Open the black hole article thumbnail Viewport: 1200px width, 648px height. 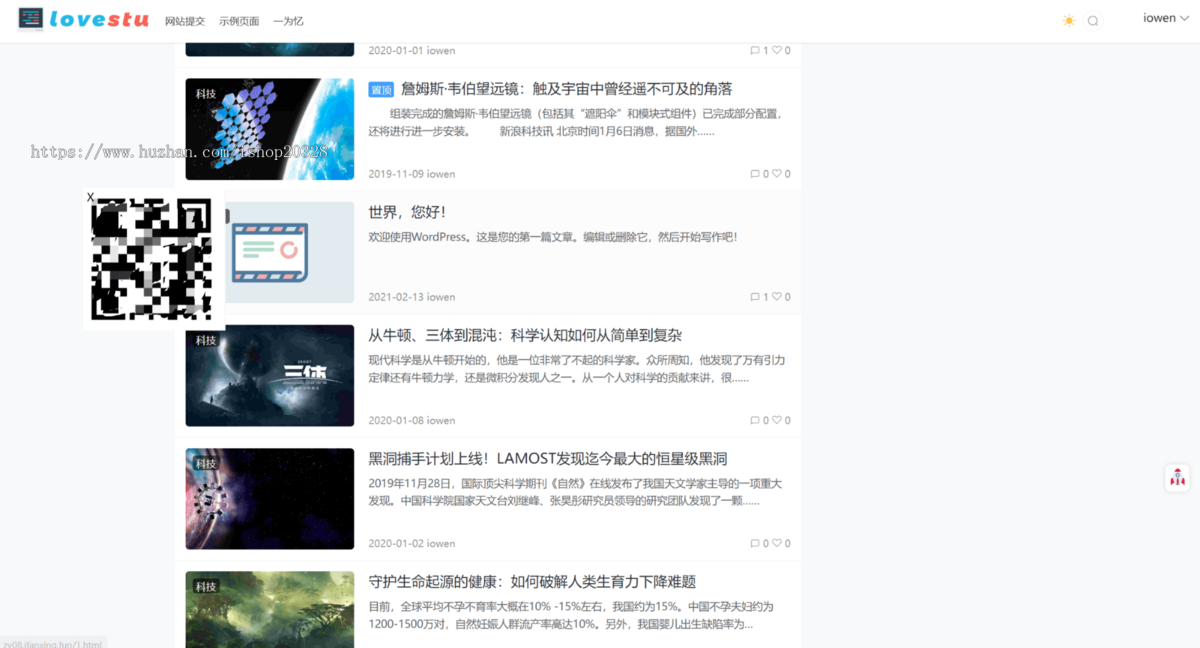[x=270, y=499]
